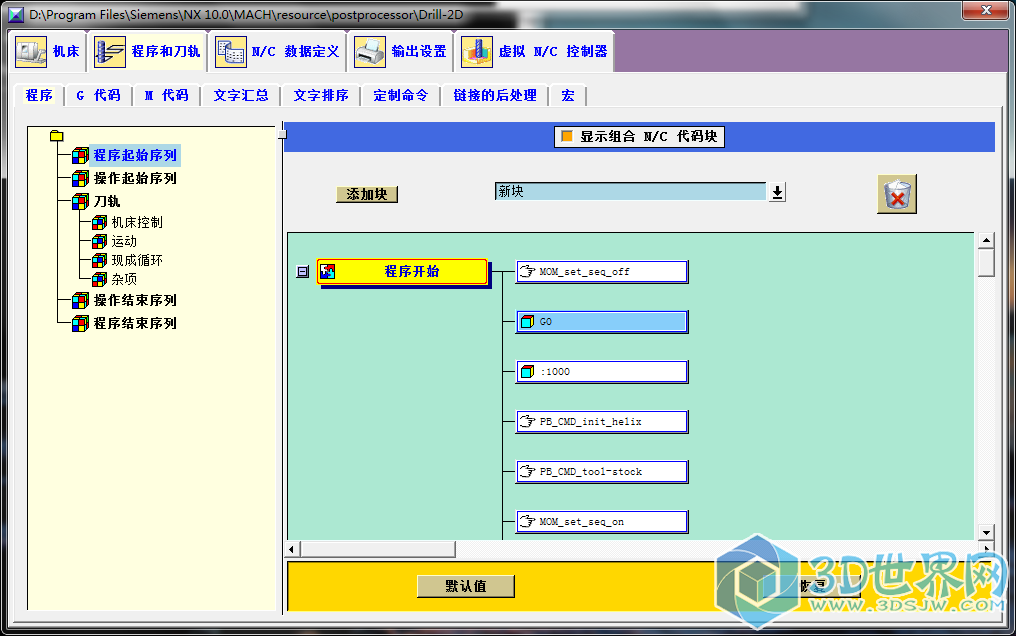Screen dimensions: 1016x636
Task: Click the cube icon next to 程序起始序列
Action: [x=80, y=155]
